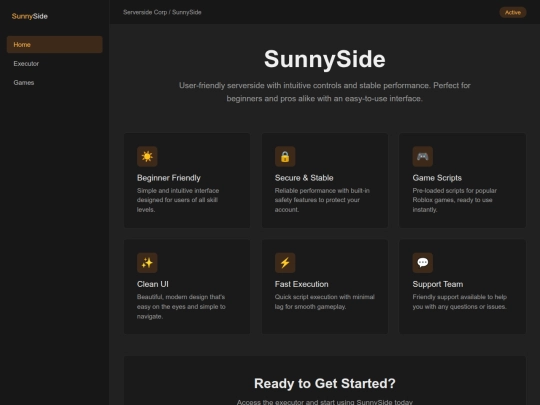Screen dimensions: 540x405
Task: Click the sparkles icon on Clean UI card
Action: 147,263
